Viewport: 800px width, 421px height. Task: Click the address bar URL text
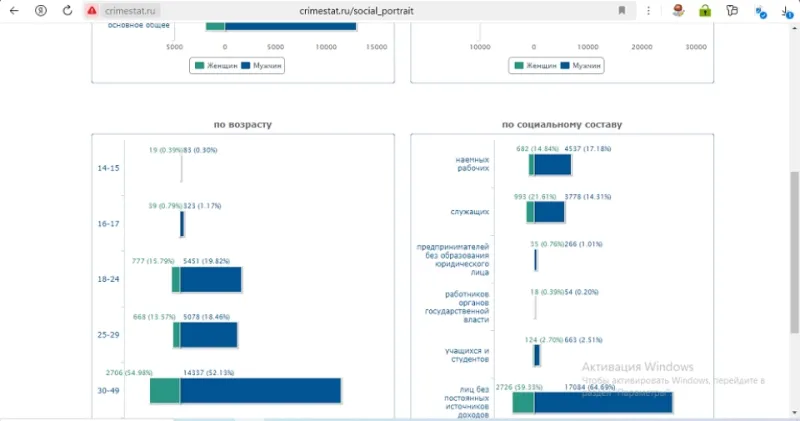356,11
